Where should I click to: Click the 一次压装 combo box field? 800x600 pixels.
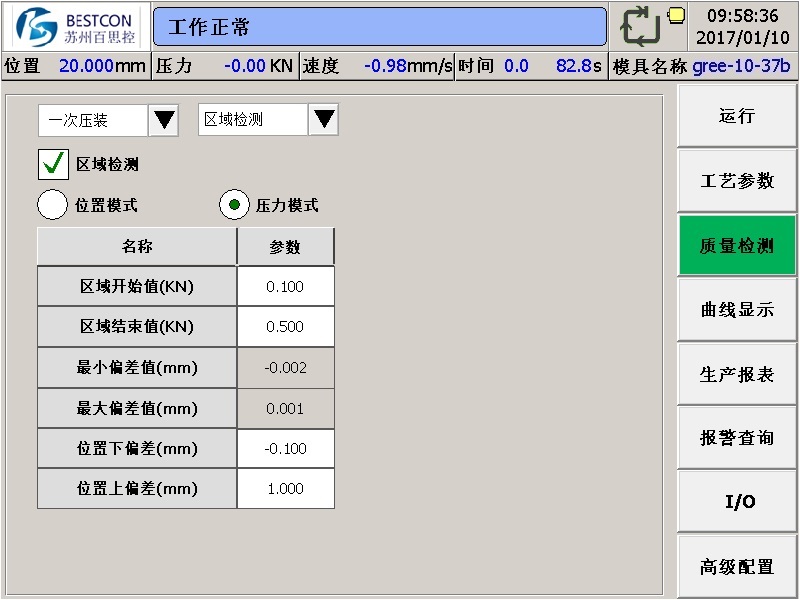tap(93, 120)
